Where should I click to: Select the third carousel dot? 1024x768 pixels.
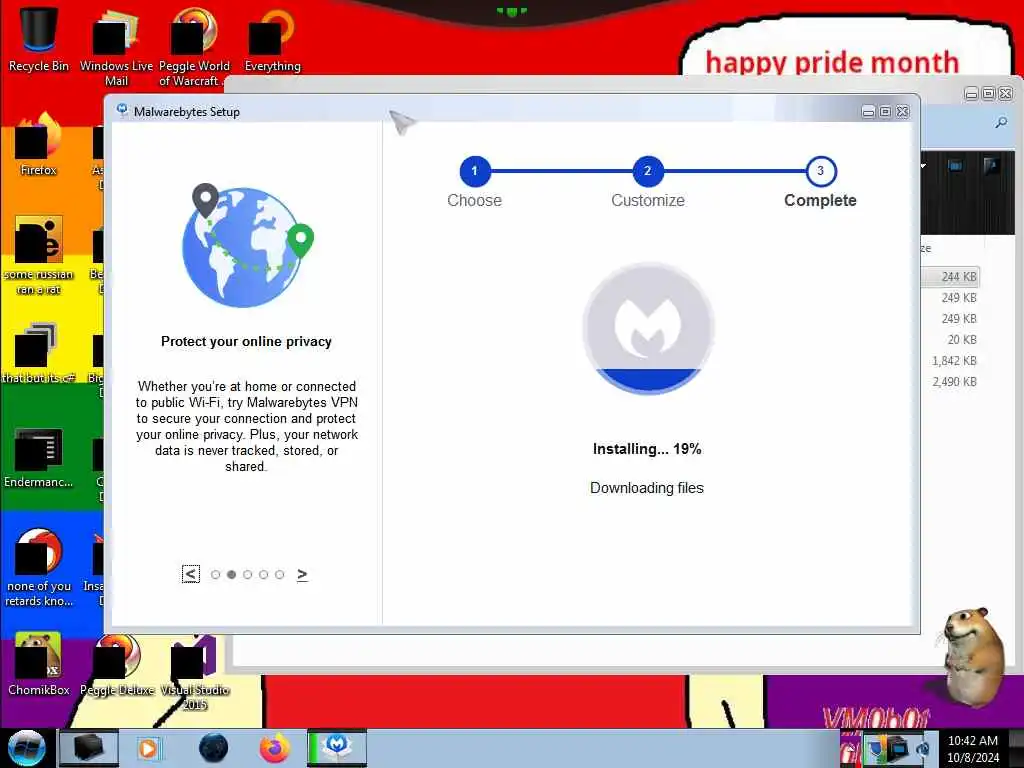pos(248,575)
